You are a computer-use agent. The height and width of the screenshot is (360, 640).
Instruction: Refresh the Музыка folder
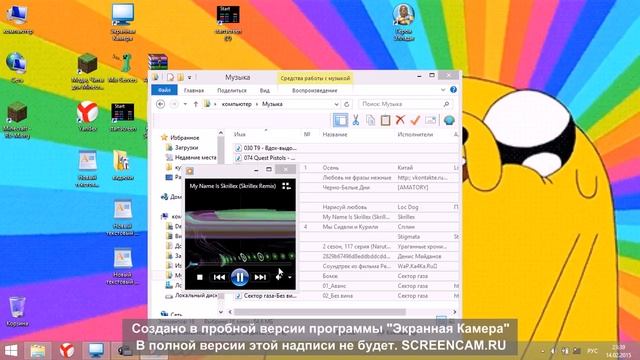(x=347, y=104)
